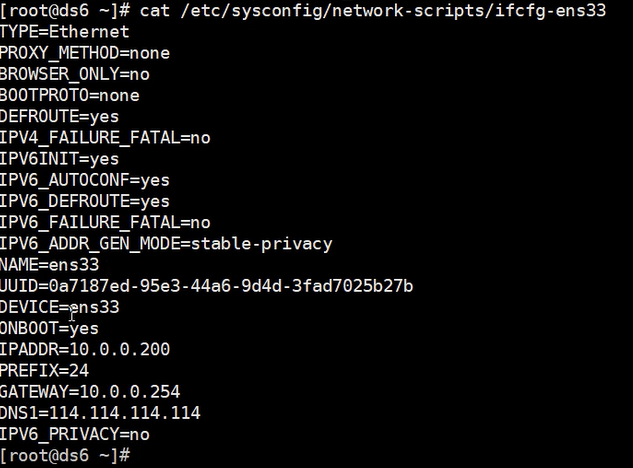
Task: Click the TYPE=Ethernet line
Action: (65, 31)
